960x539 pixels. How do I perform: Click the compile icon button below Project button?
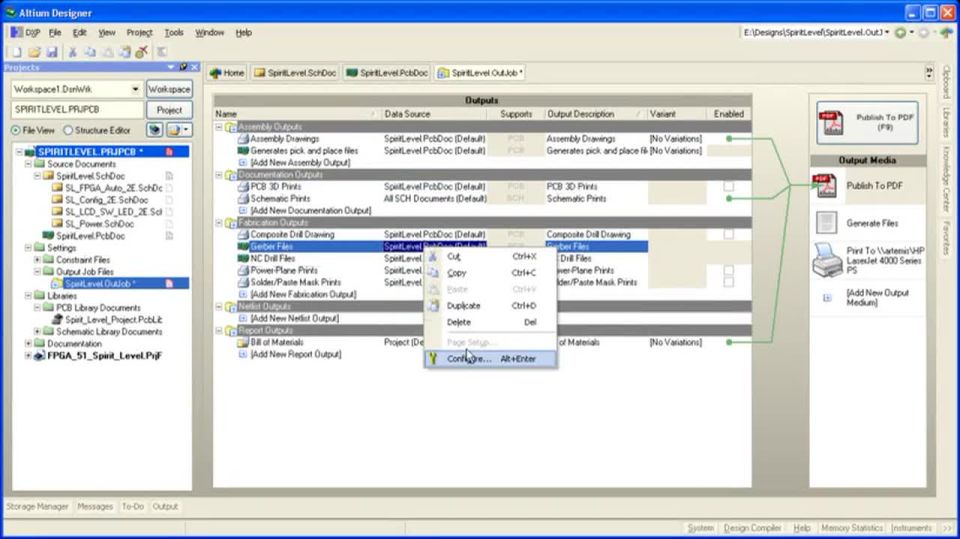coord(155,130)
